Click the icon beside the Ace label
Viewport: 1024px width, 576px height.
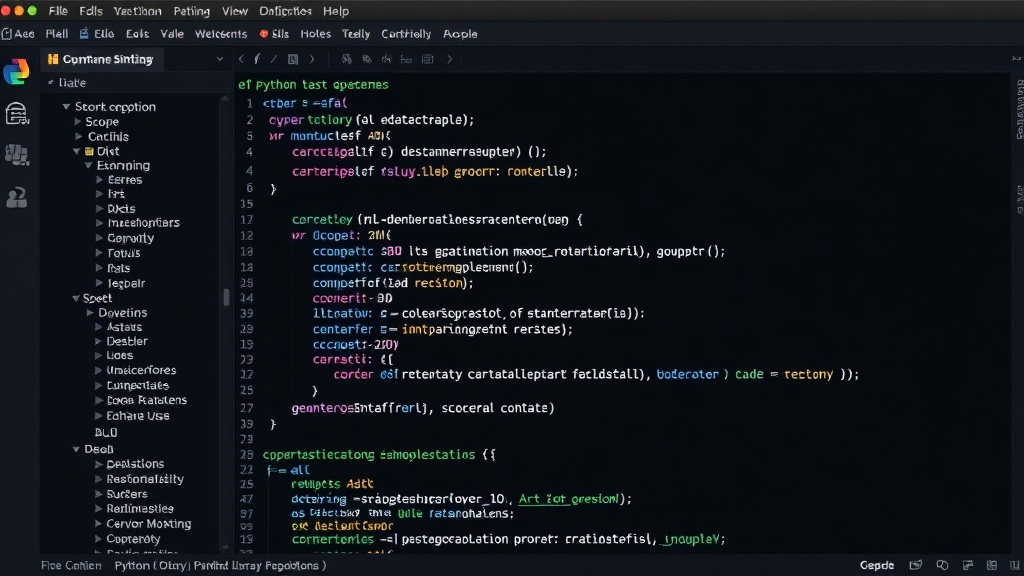[x=7, y=34]
